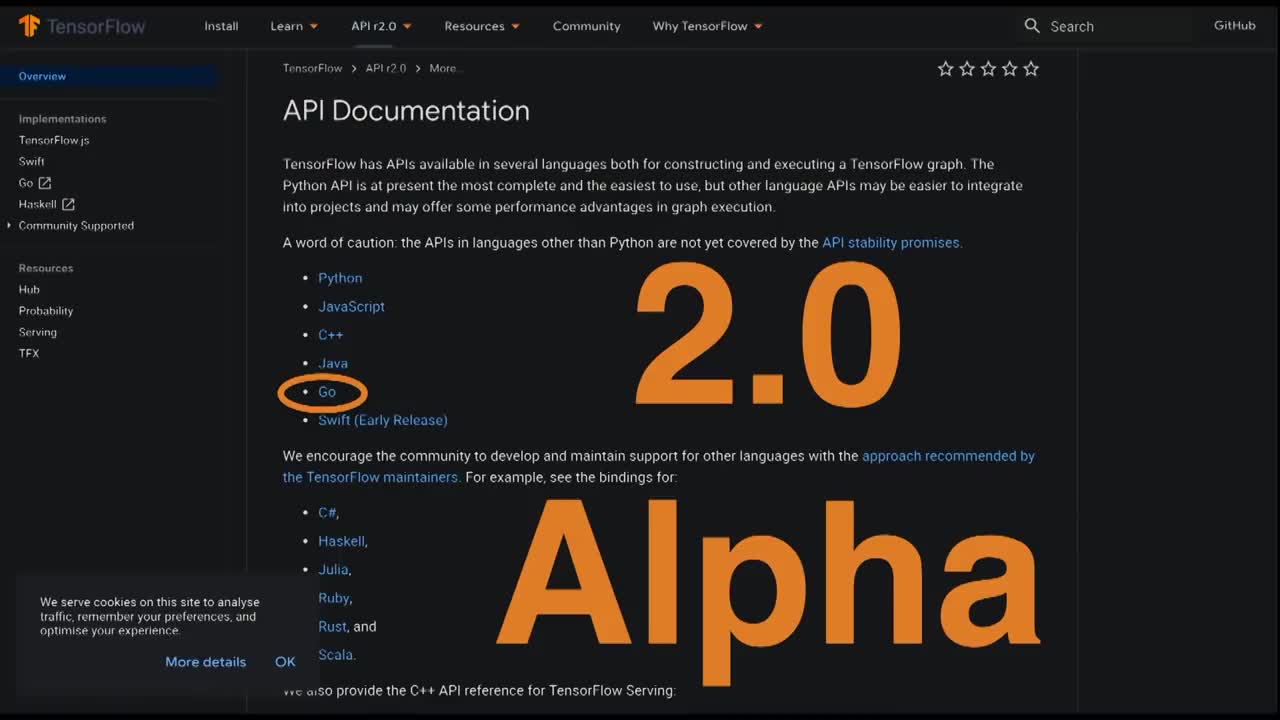This screenshot has height=720, width=1280.
Task: Open Serving under sidebar Resources
Action: coord(38,332)
